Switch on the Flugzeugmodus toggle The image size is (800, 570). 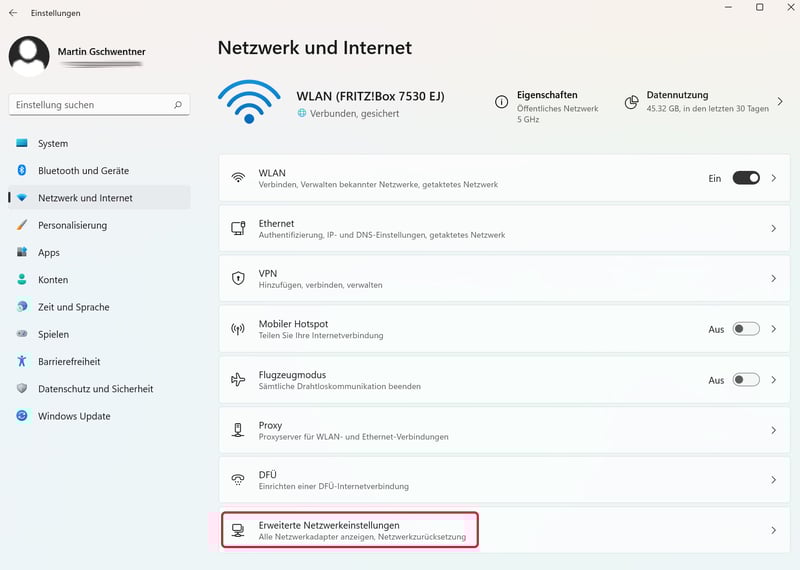746,380
